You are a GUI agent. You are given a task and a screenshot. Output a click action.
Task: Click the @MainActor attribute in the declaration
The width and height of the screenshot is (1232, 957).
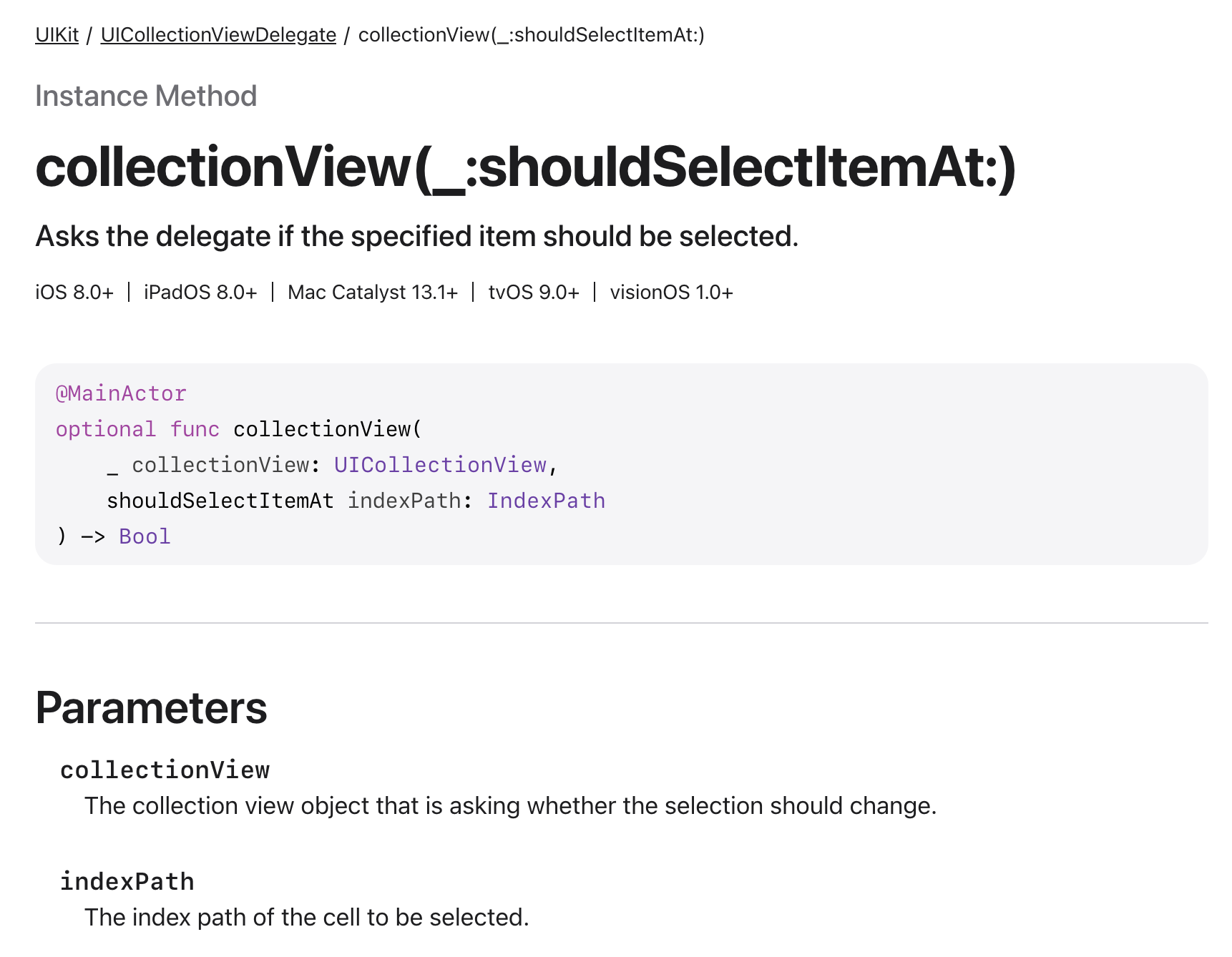(x=121, y=393)
